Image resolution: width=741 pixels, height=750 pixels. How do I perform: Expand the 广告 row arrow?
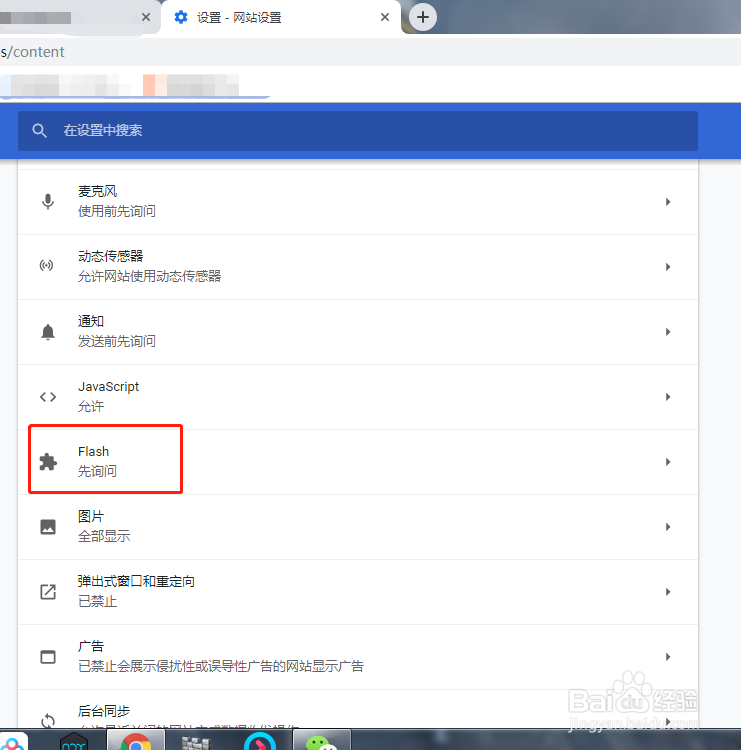pyautogui.click(x=668, y=657)
